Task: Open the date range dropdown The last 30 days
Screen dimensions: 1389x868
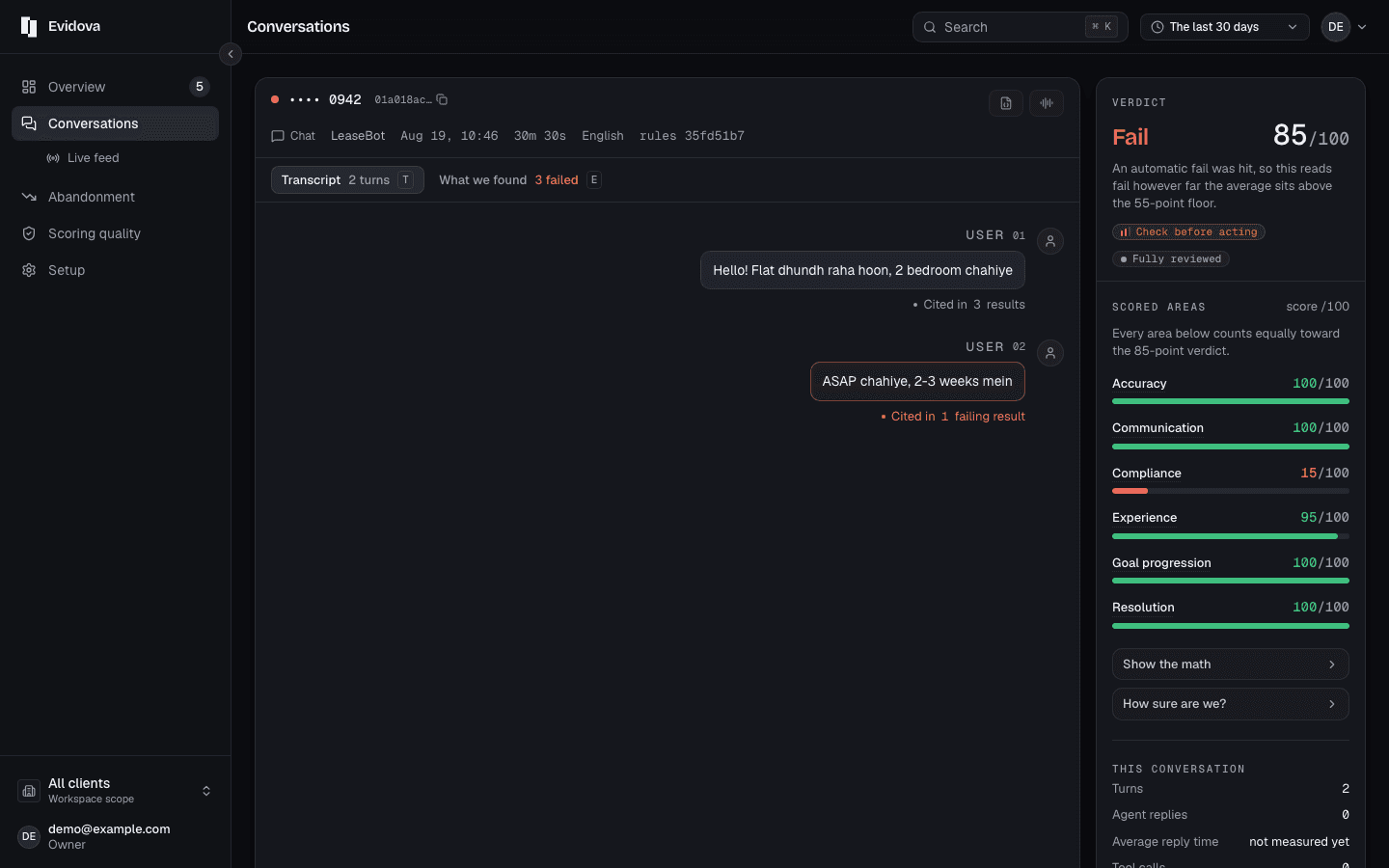Action: pos(1225,27)
